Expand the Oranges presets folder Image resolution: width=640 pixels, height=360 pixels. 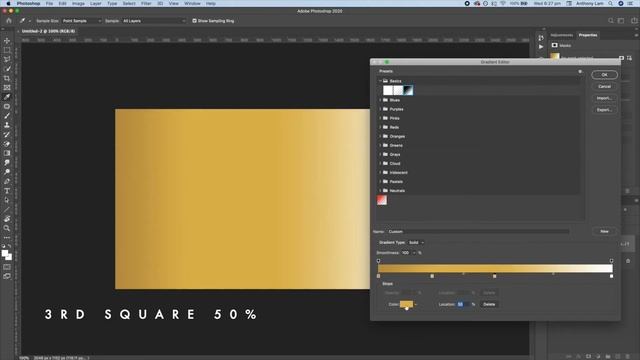380,136
